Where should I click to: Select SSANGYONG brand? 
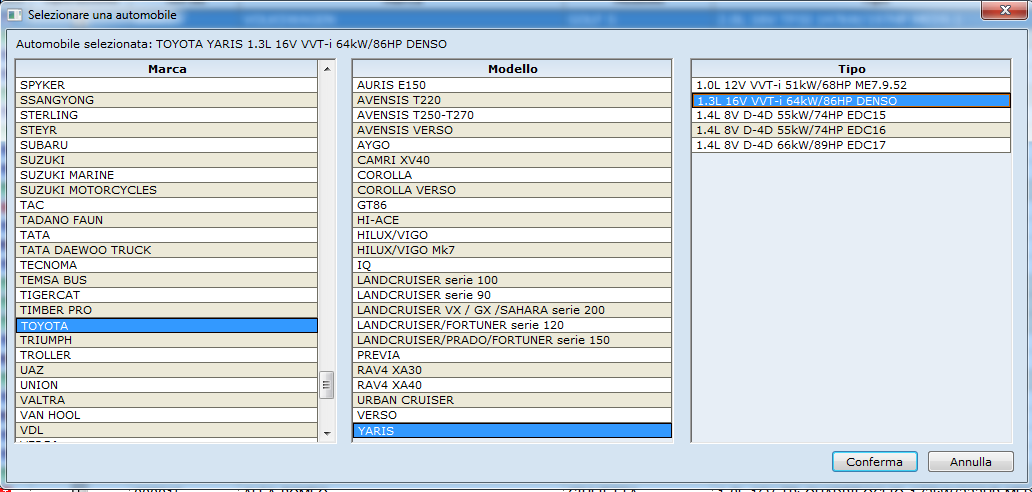(167, 100)
